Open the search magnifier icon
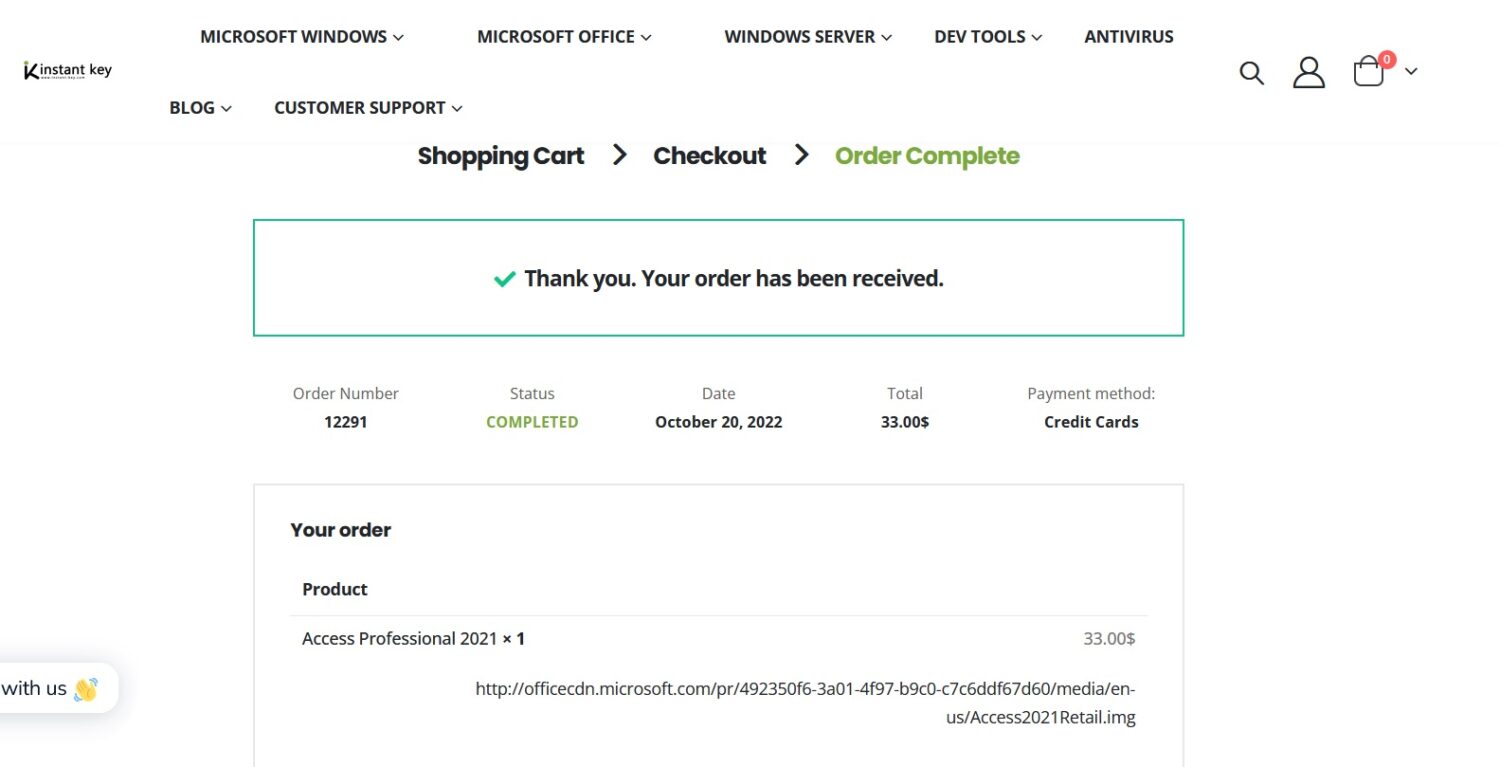This screenshot has height=767, width=1500. click(x=1251, y=72)
